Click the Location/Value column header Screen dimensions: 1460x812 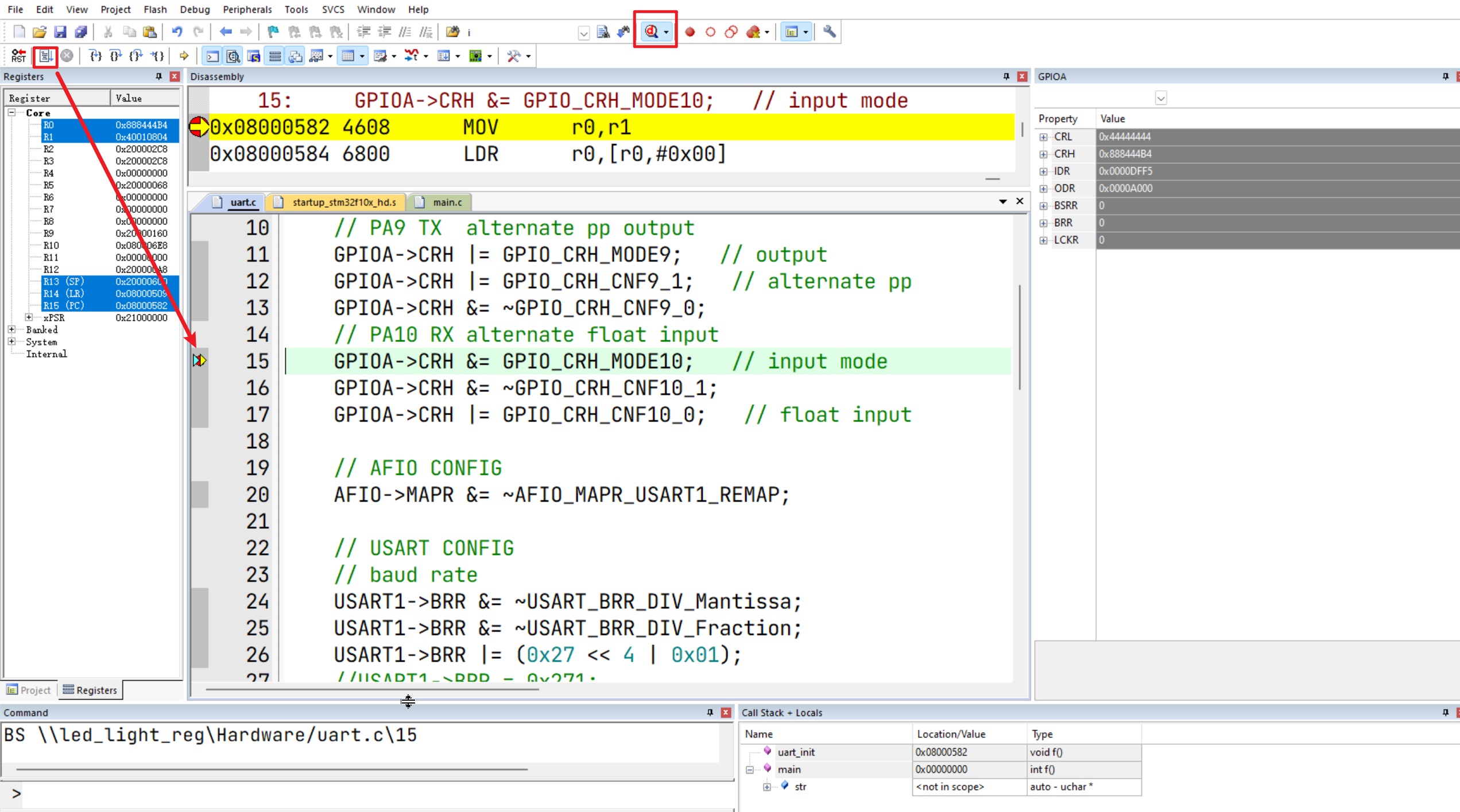969,734
